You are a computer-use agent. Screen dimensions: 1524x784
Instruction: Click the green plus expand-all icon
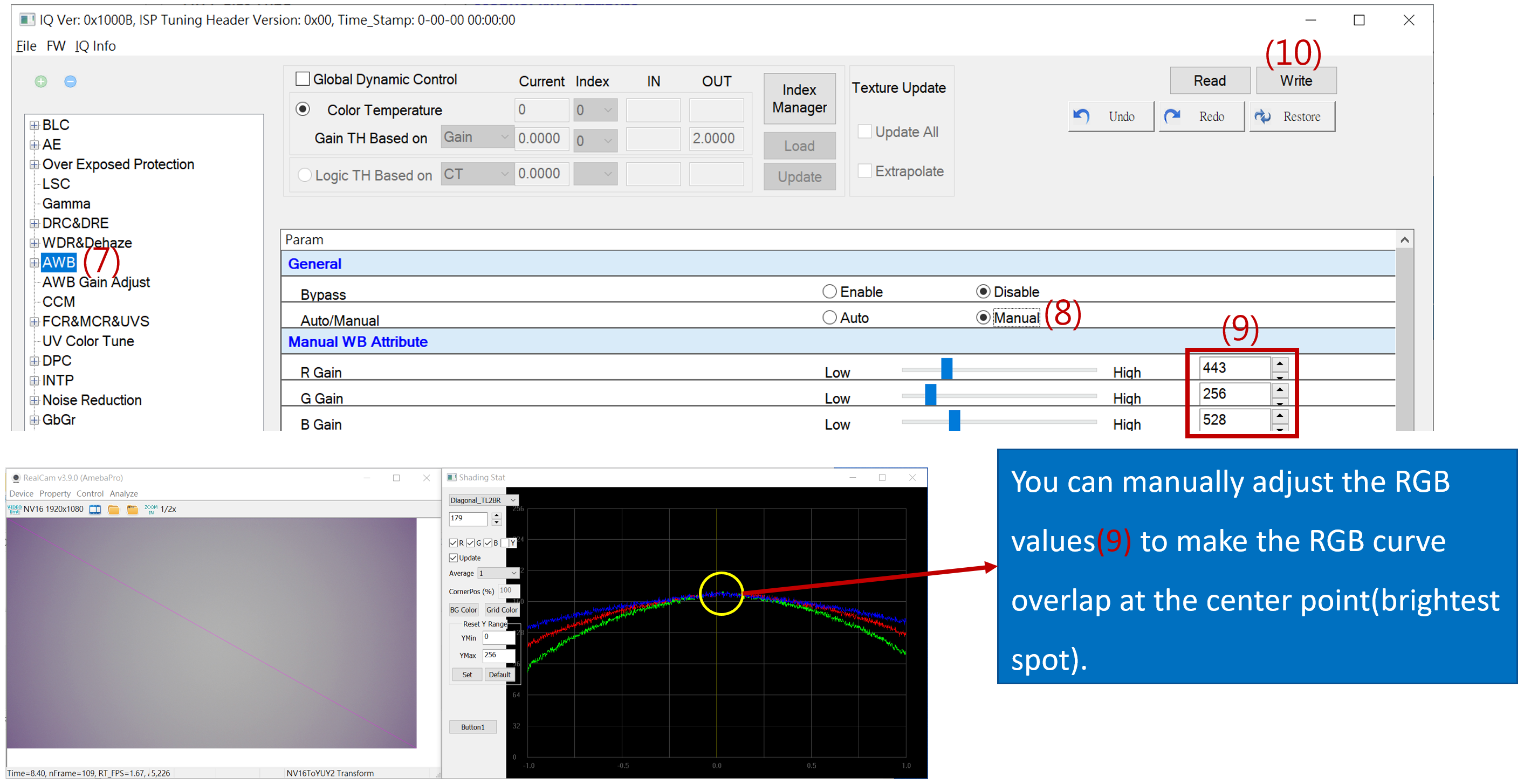41,81
